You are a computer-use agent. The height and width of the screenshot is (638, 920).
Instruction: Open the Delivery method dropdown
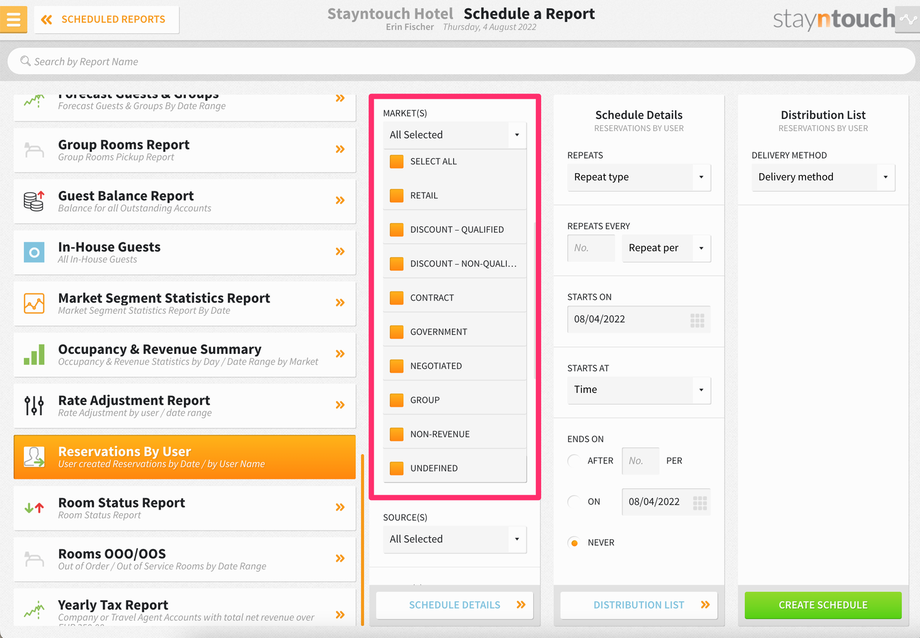coord(823,177)
